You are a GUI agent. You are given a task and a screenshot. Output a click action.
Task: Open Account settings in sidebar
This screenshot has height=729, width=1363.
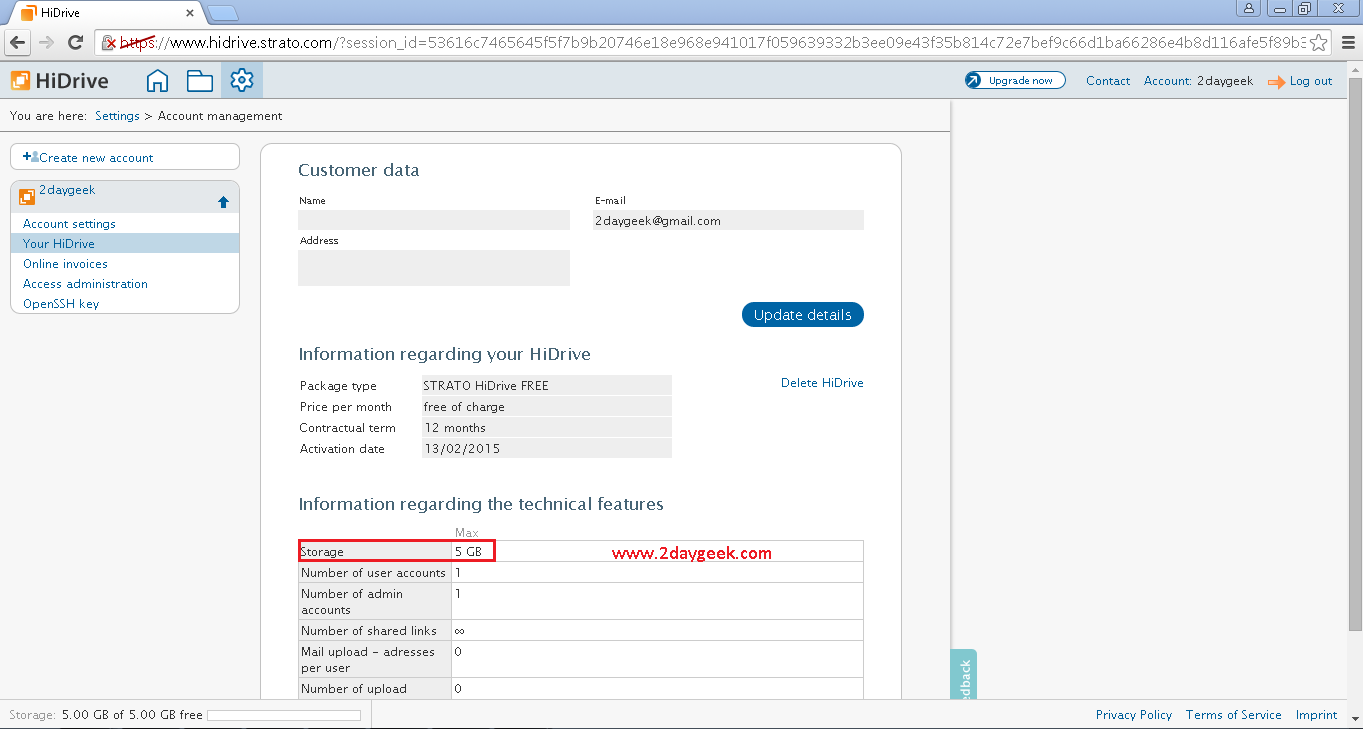[69, 224]
